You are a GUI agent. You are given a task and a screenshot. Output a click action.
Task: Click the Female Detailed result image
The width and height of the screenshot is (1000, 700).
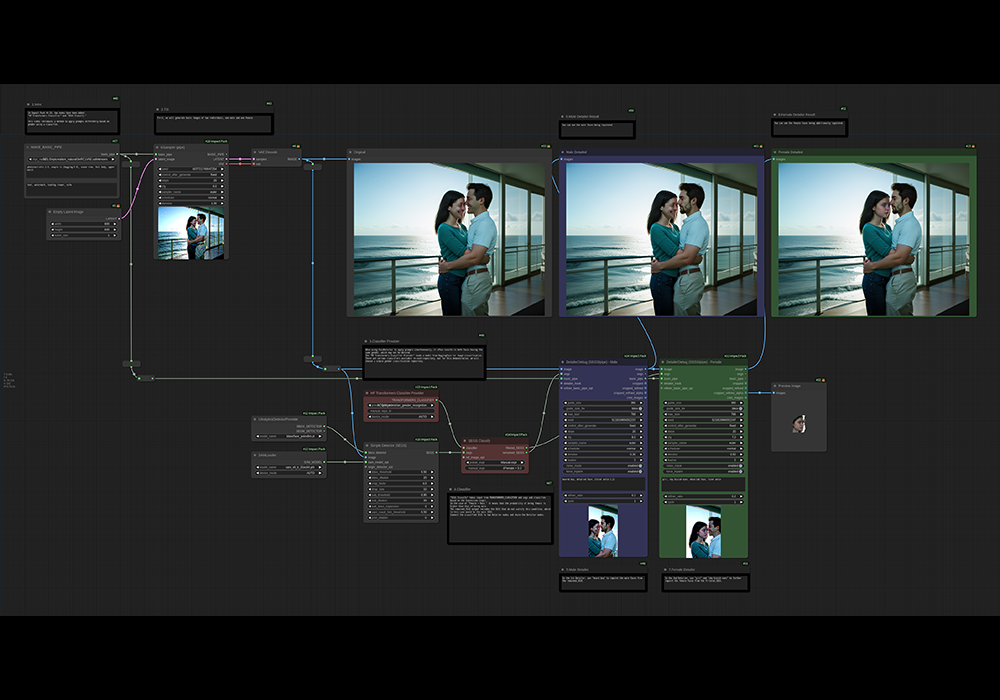(x=874, y=239)
